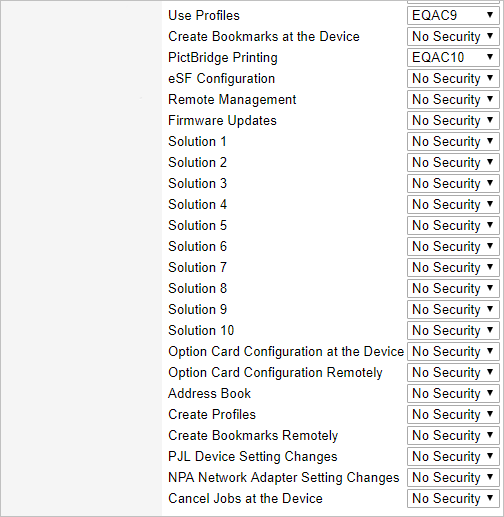This screenshot has width=504, height=517.
Task: Open the Solution 10 security dropdown
Action: (x=453, y=330)
